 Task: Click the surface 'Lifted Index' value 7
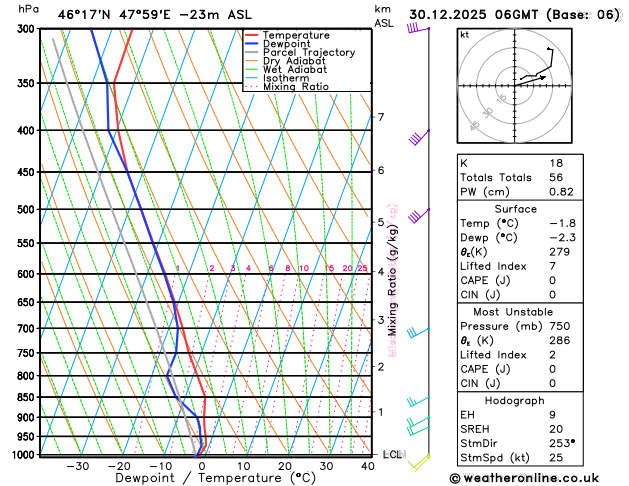tap(552, 266)
